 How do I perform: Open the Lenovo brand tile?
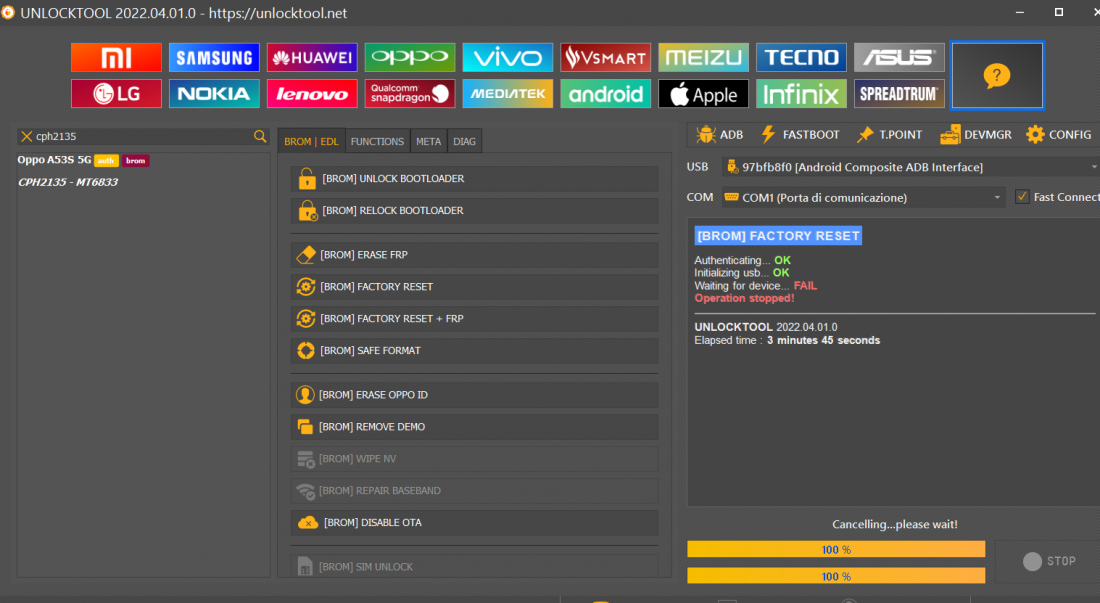[x=311, y=94]
